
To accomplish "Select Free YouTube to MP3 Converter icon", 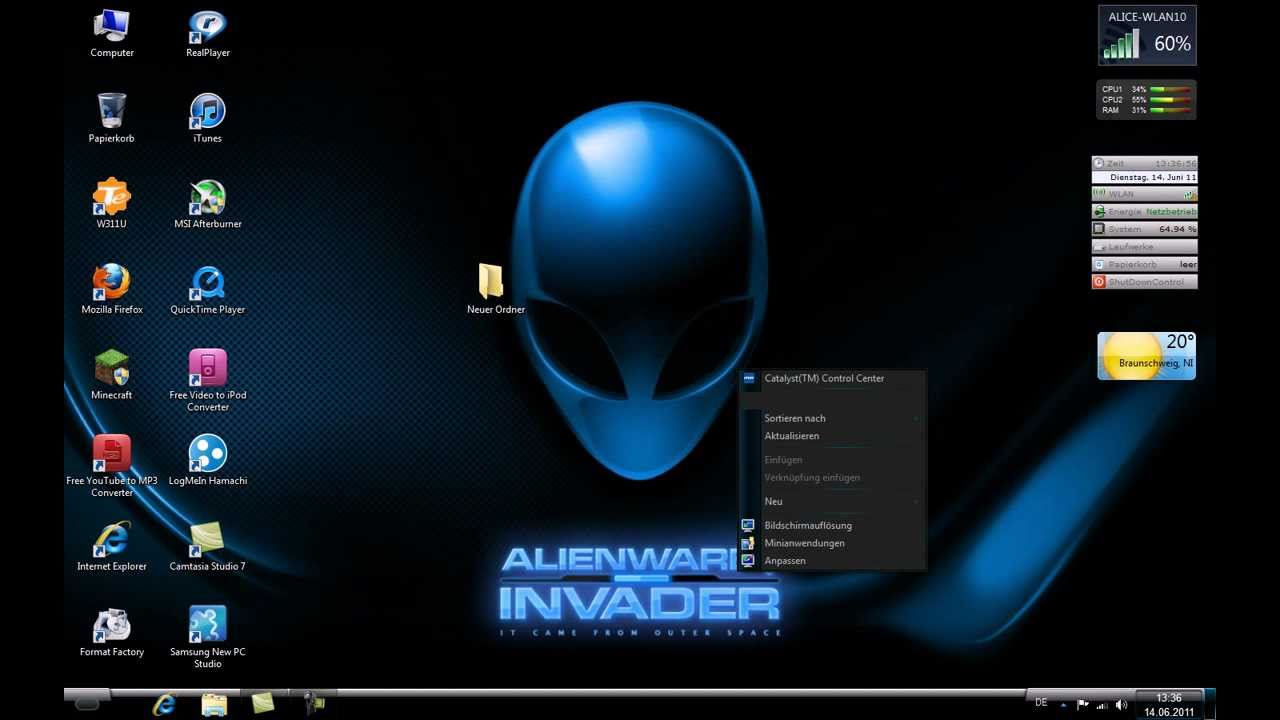I will (x=112, y=466).
